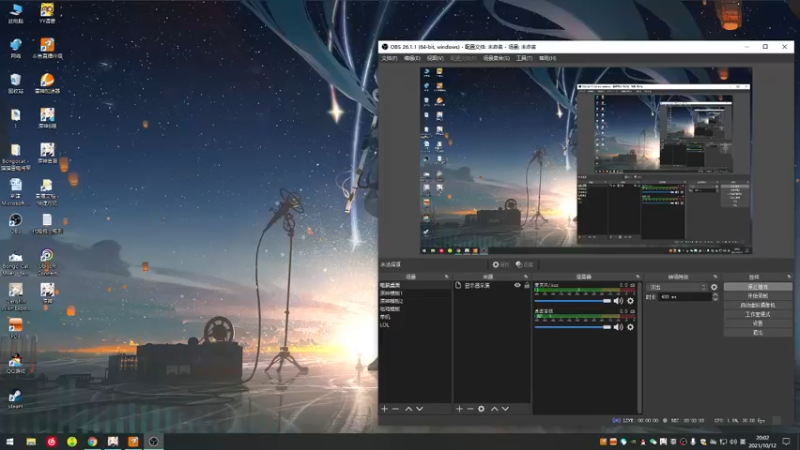
Task: Click the transition duration input field
Action: click(x=685, y=296)
